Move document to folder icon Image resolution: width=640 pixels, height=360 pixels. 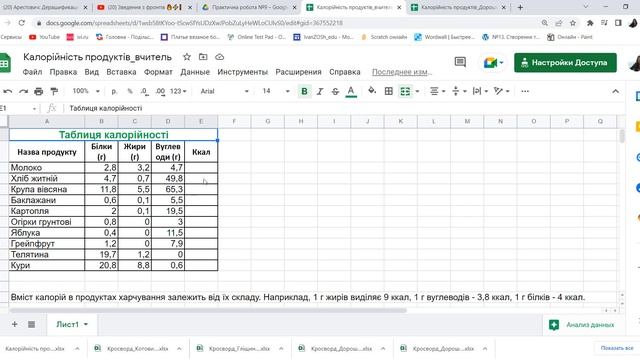[x=203, y=57]
